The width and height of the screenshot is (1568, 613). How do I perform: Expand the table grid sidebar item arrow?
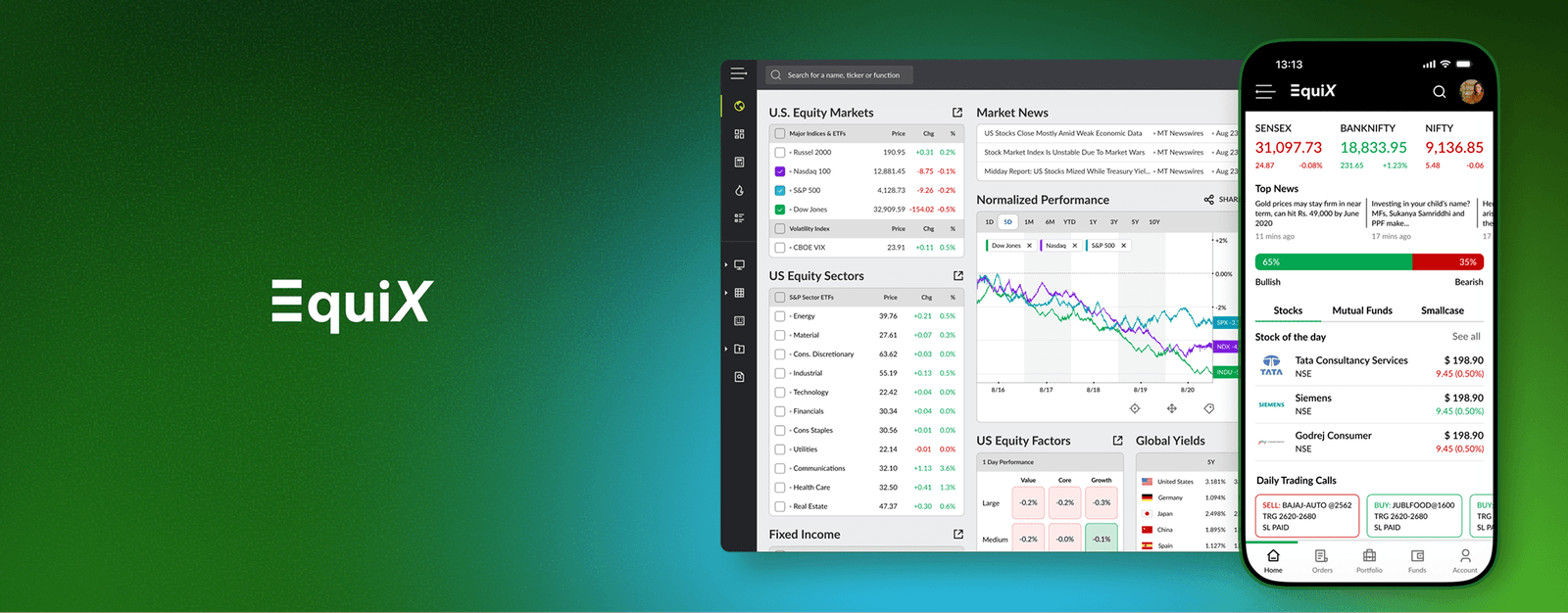click(726, 293)
